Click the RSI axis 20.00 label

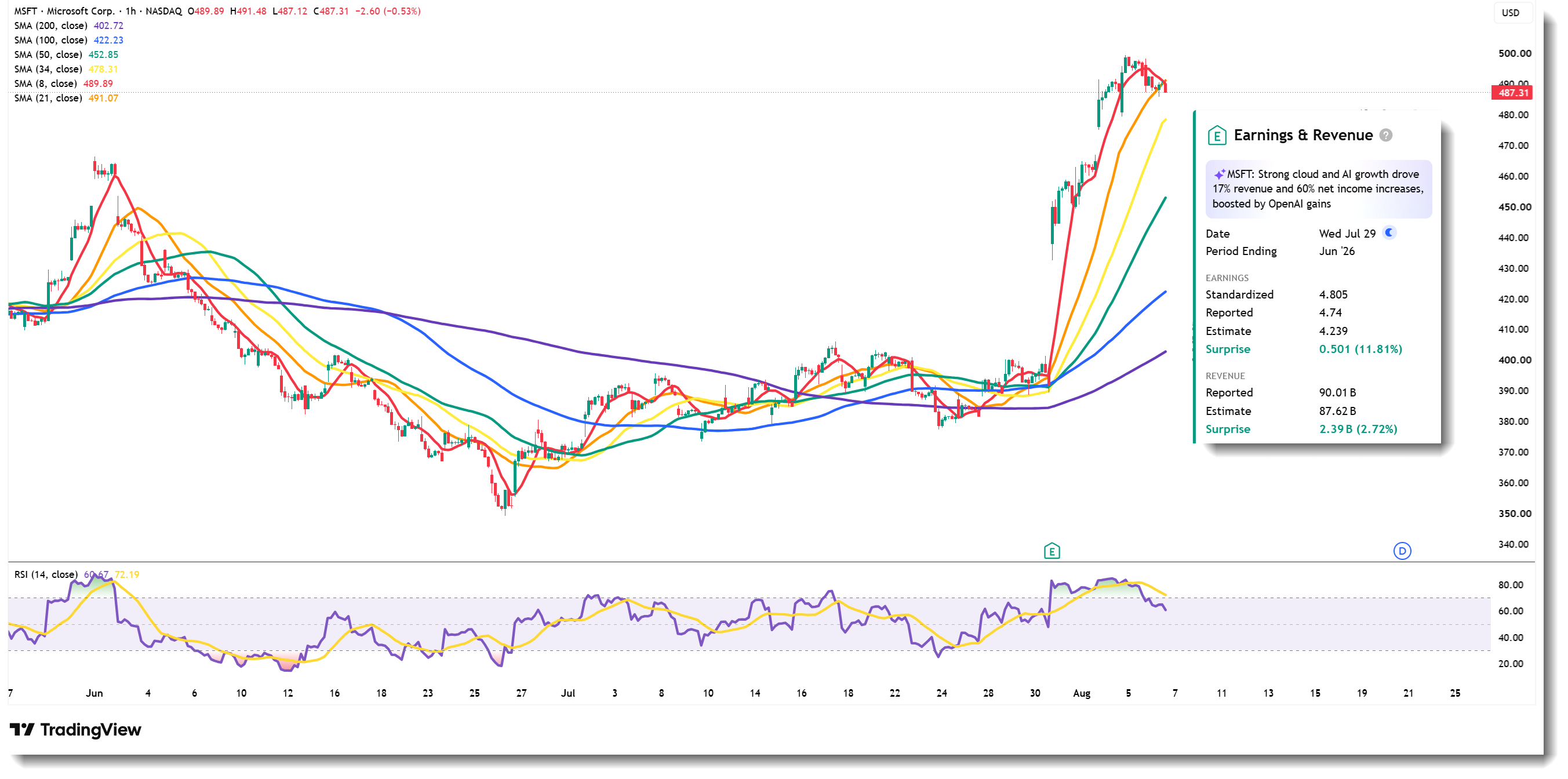tap(1510, 664)
